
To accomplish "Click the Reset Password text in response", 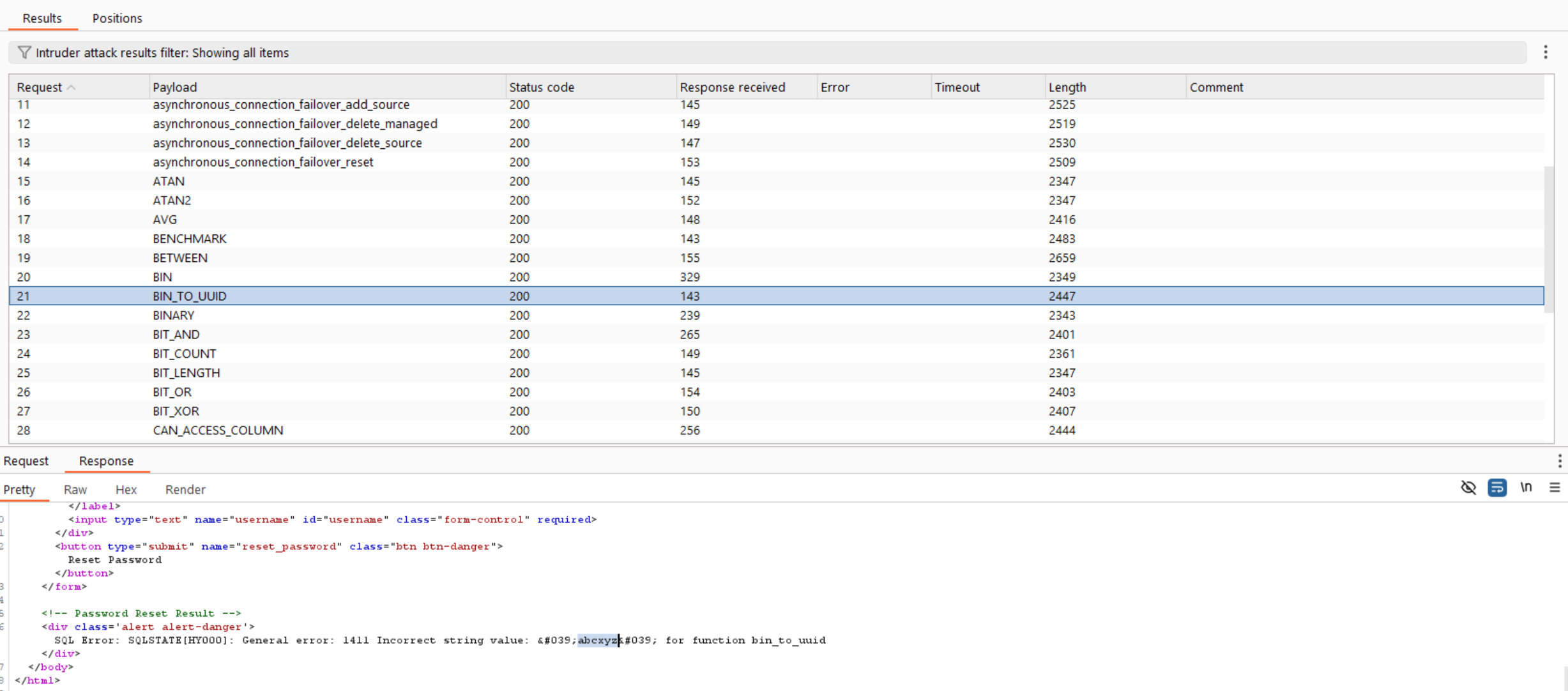I will [x=115, y=559].
